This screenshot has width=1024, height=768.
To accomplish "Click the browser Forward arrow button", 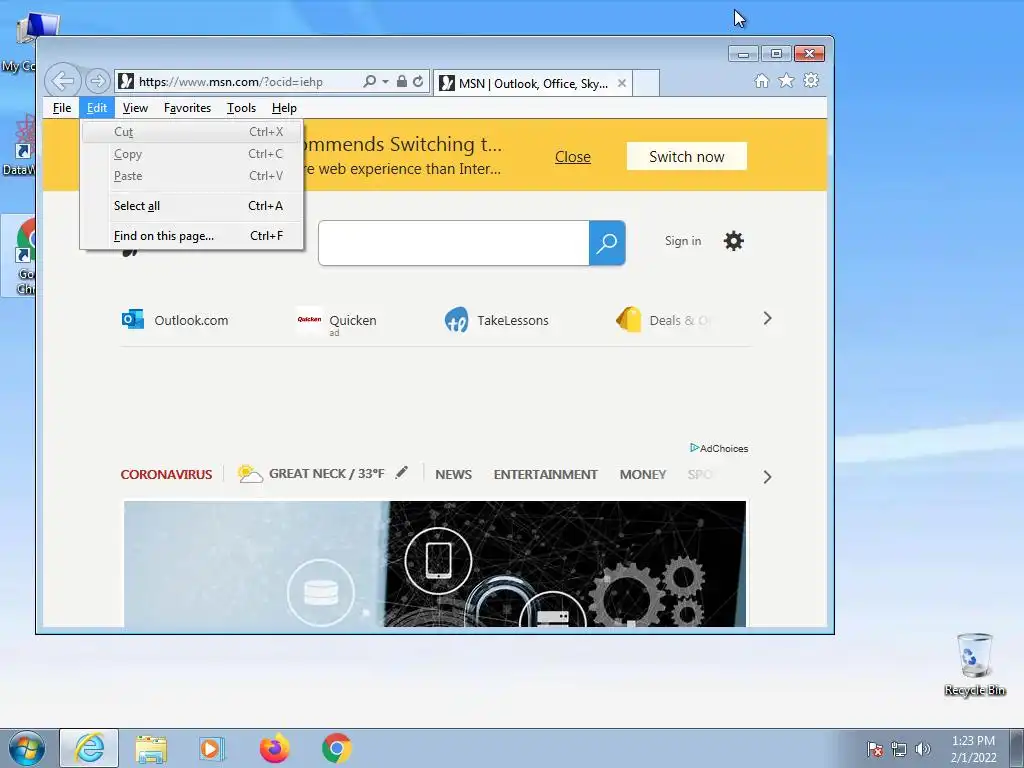I will click(97, 82).
